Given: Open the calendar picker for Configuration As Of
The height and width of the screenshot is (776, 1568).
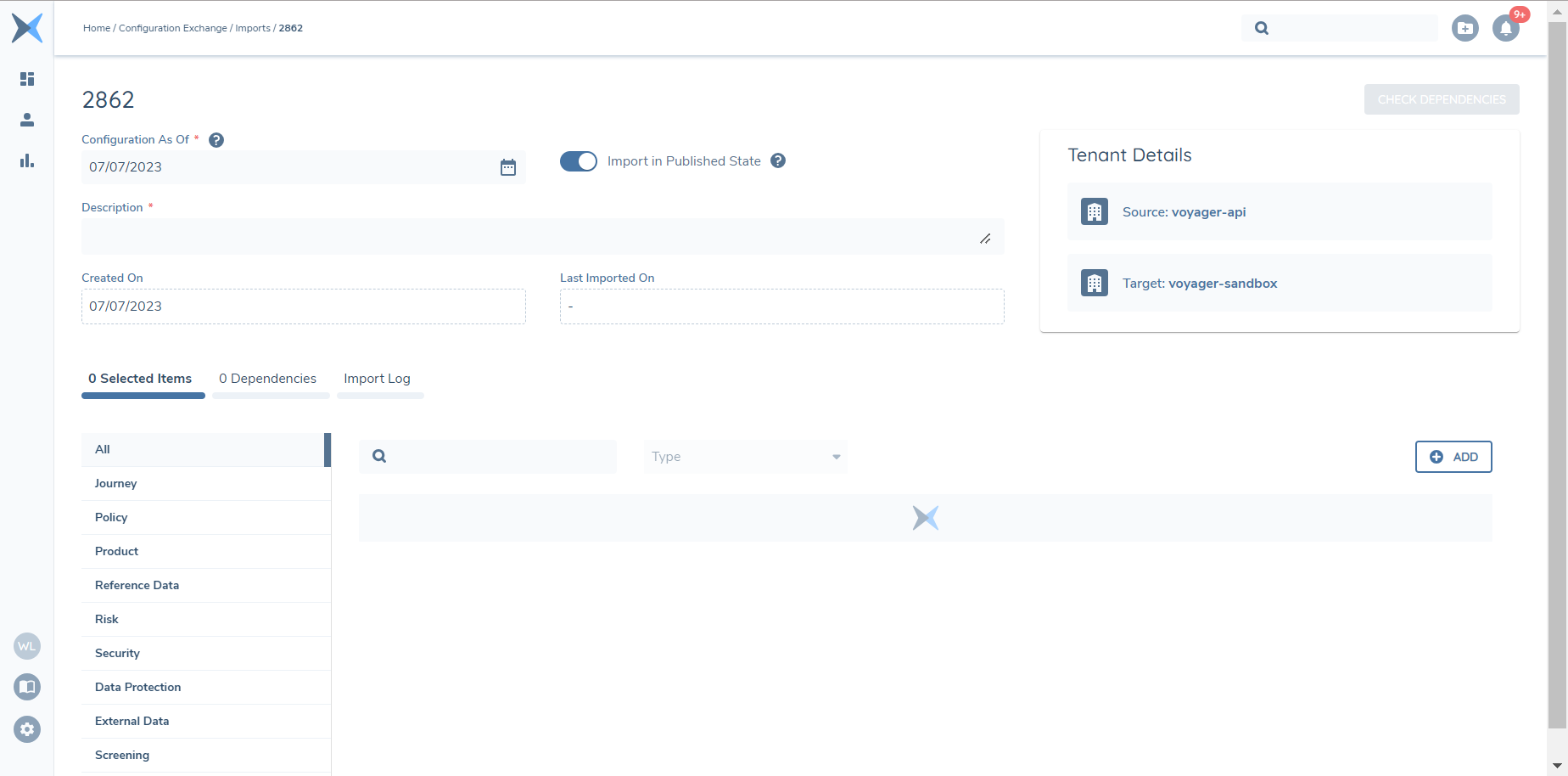Looking at the screenshot, I should point(508,167).
